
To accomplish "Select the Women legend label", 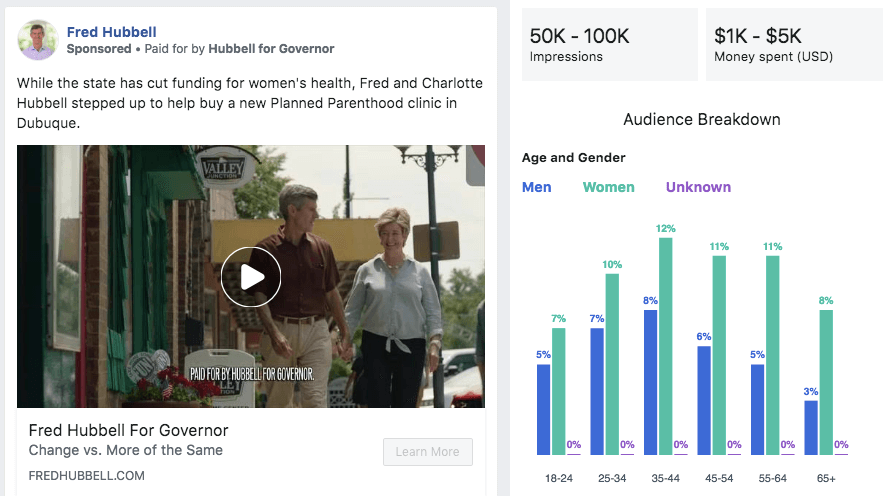I will pos(608,187).
